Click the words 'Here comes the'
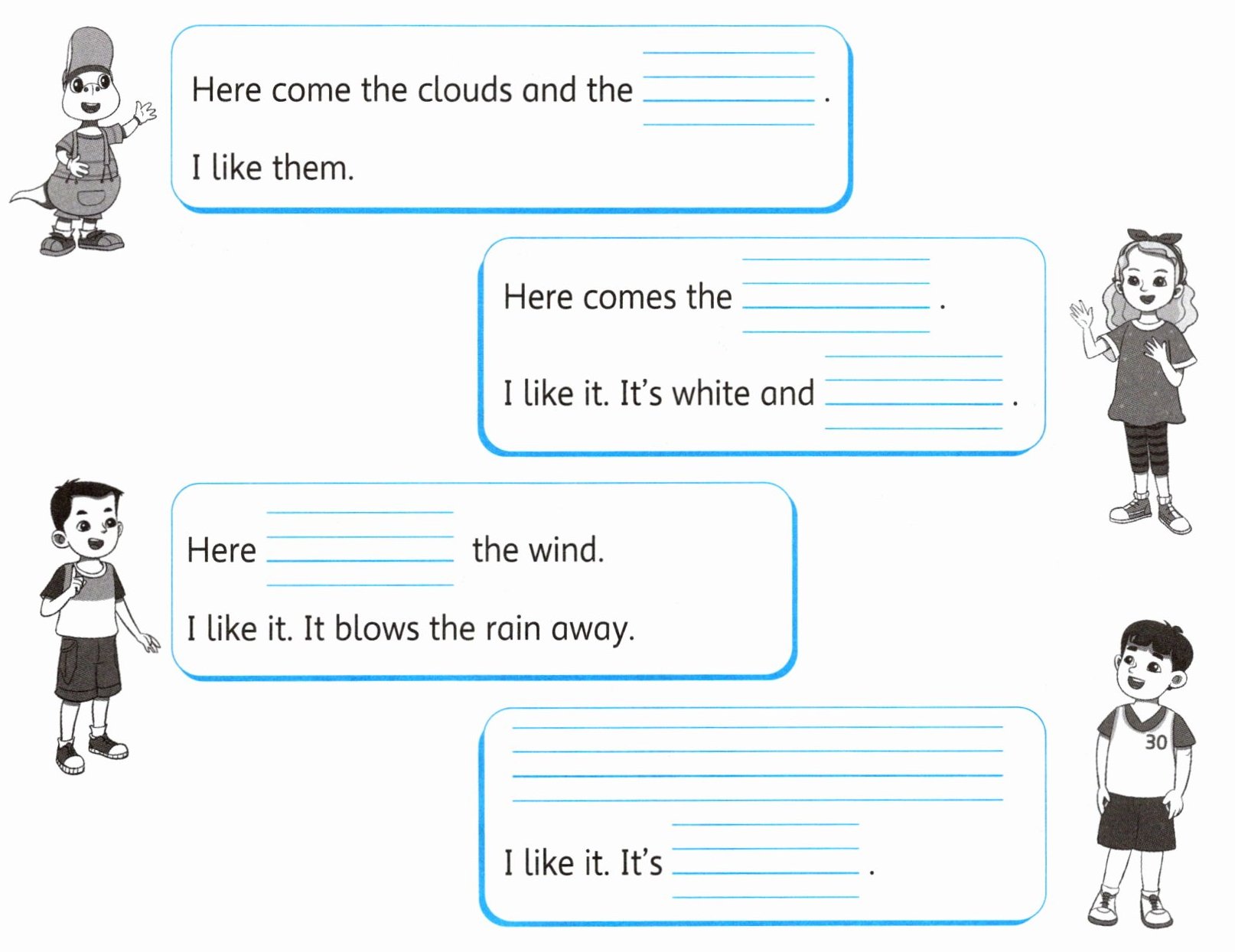The height and width of the screenshot is (952, 1235). (617, 297)
